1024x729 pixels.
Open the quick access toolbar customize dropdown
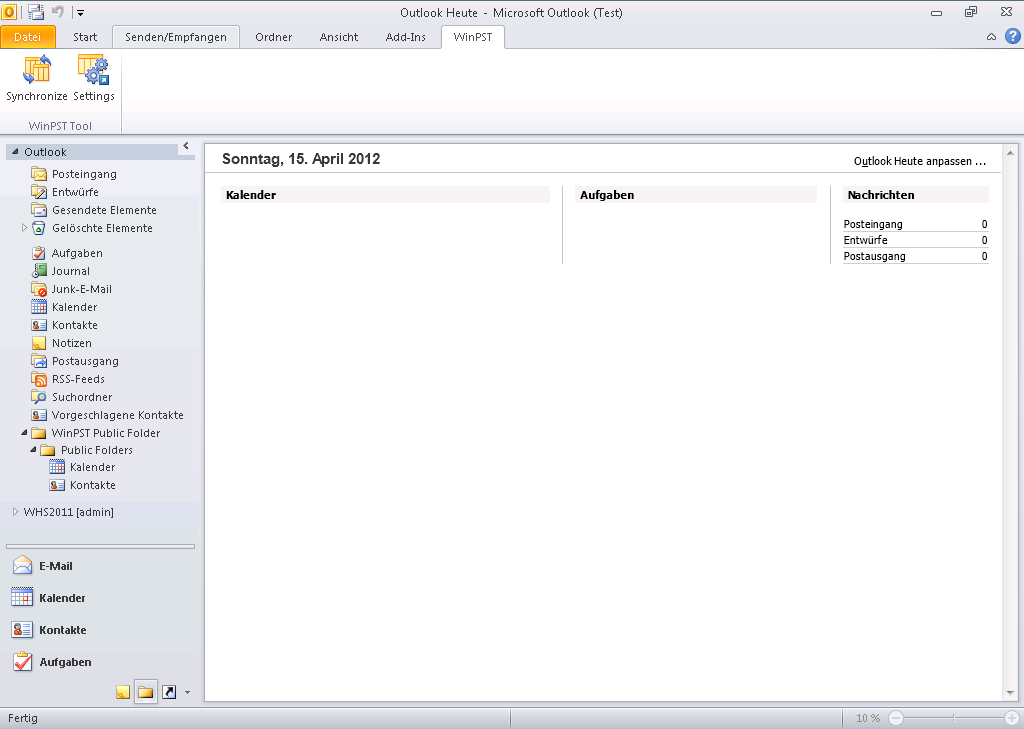80,13
